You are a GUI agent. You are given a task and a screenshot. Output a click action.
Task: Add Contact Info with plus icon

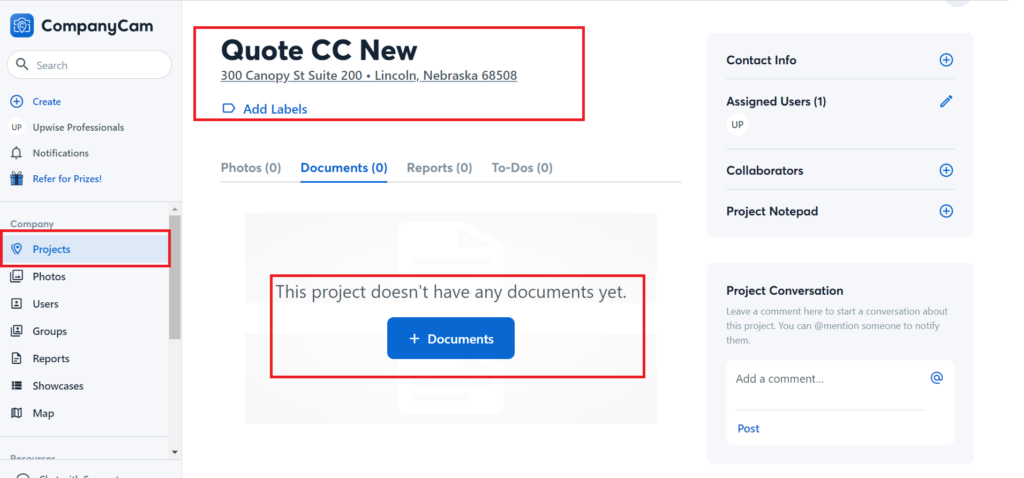[x=946, y=60]
